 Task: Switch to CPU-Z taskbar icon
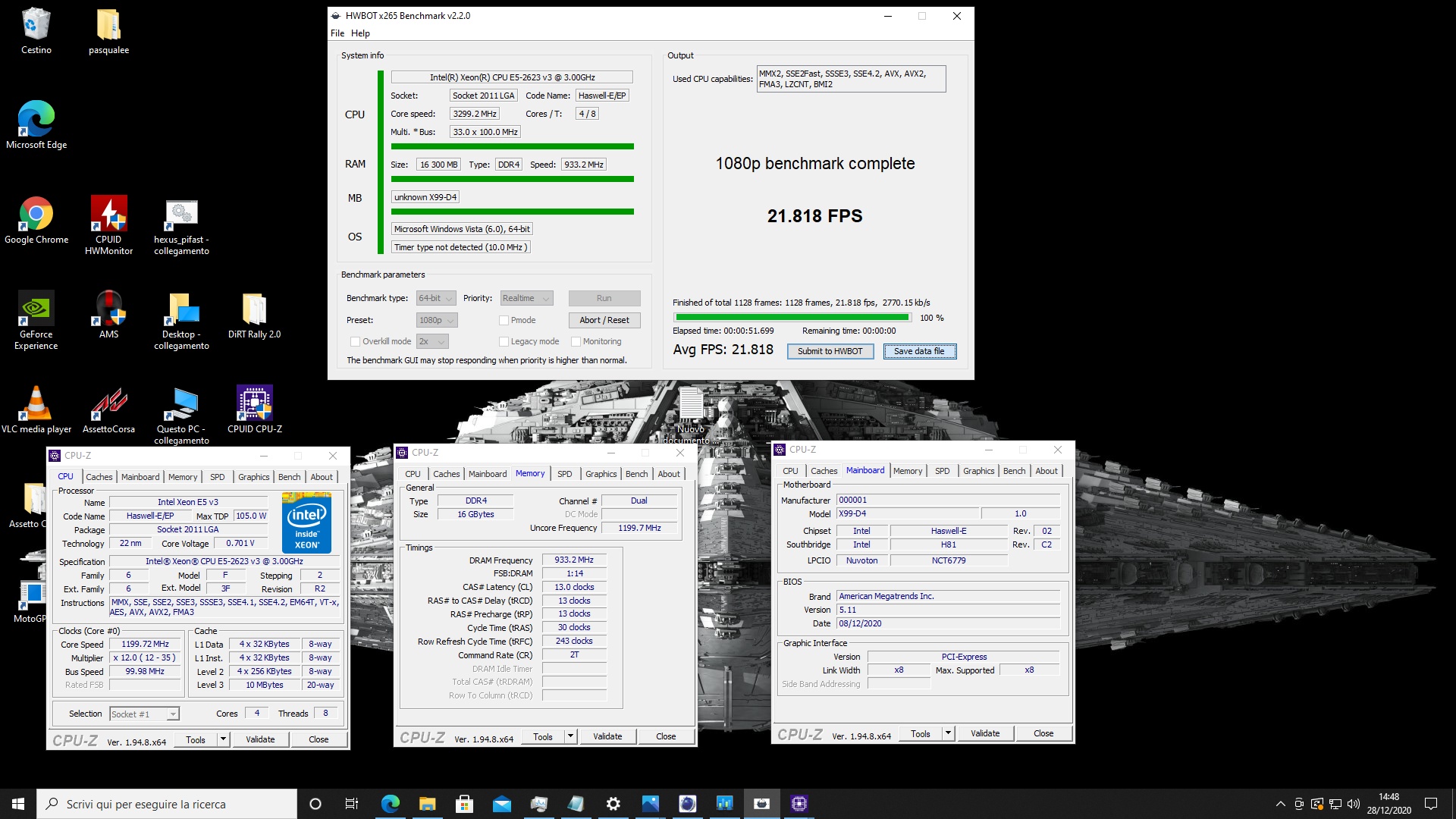coord(799,804)
